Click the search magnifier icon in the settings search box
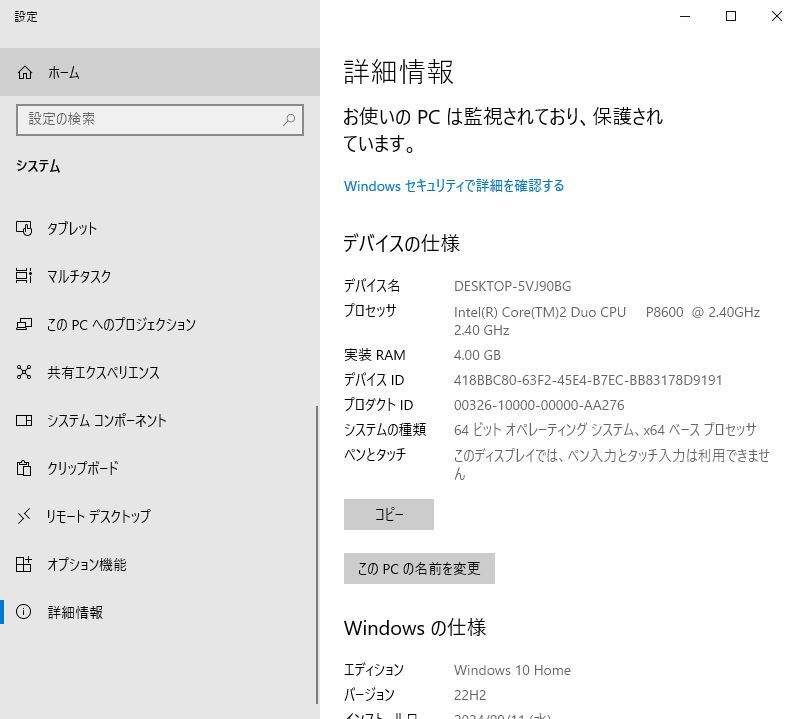Viewport: 800px width, 719px height. [x=289, y=120]
